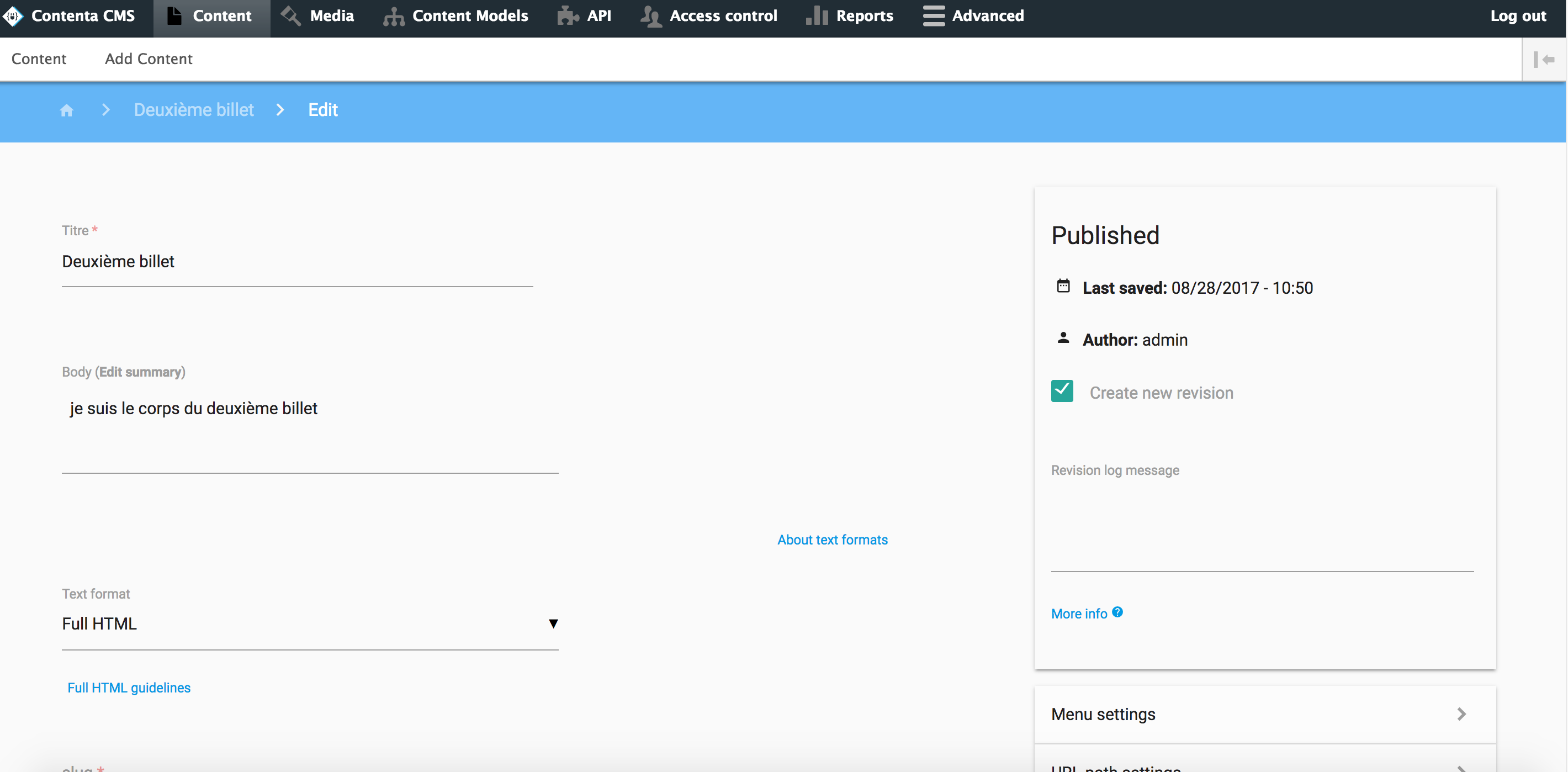Open Full HTML guidelines
The image size is (1568, 772).
point(129,688)
